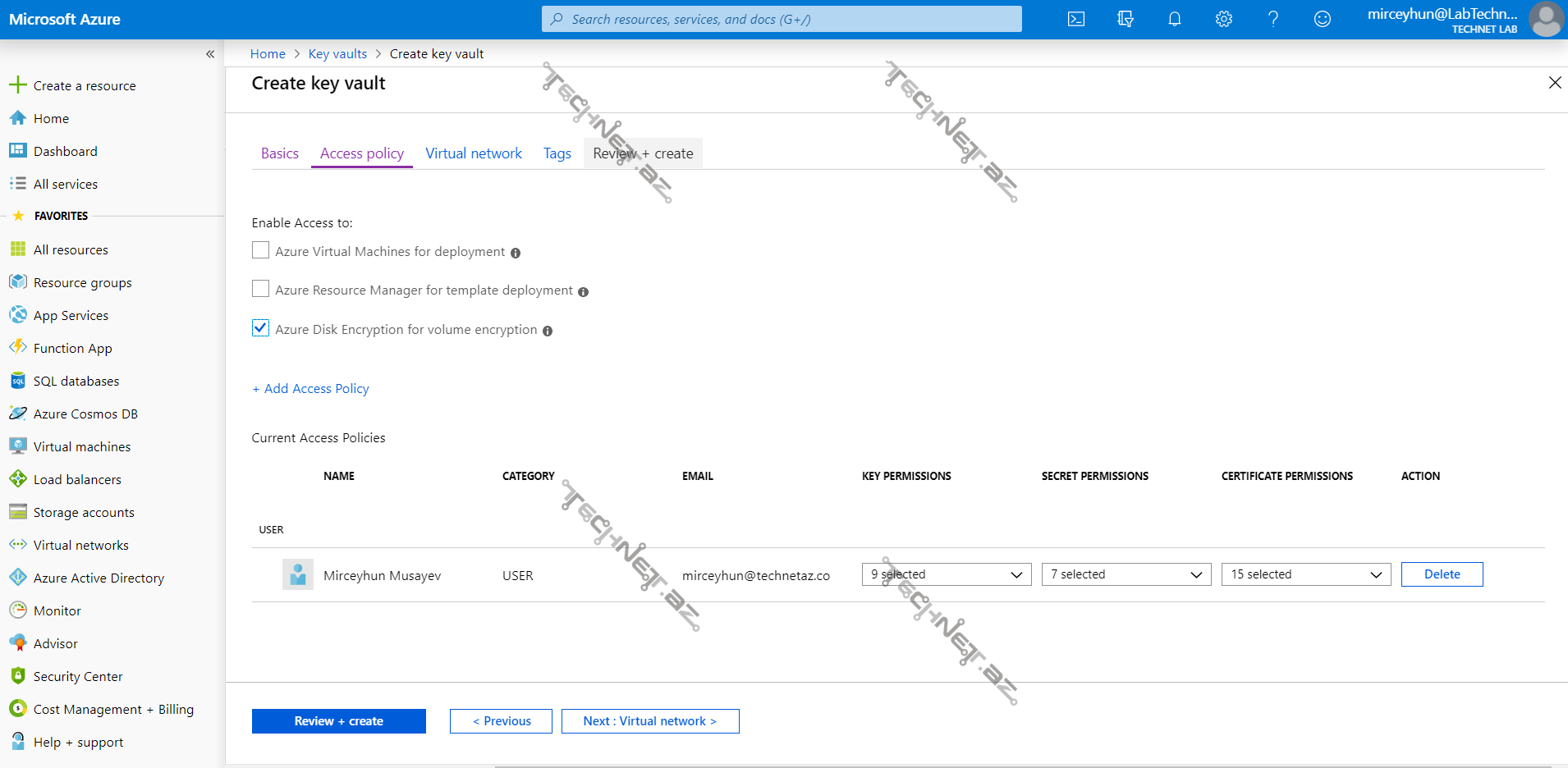Viewport: 1568px width, 768px height.
Task: Open the Secret Permissions dropdown
Action: pyautogui.click(x=1126, y=574)
